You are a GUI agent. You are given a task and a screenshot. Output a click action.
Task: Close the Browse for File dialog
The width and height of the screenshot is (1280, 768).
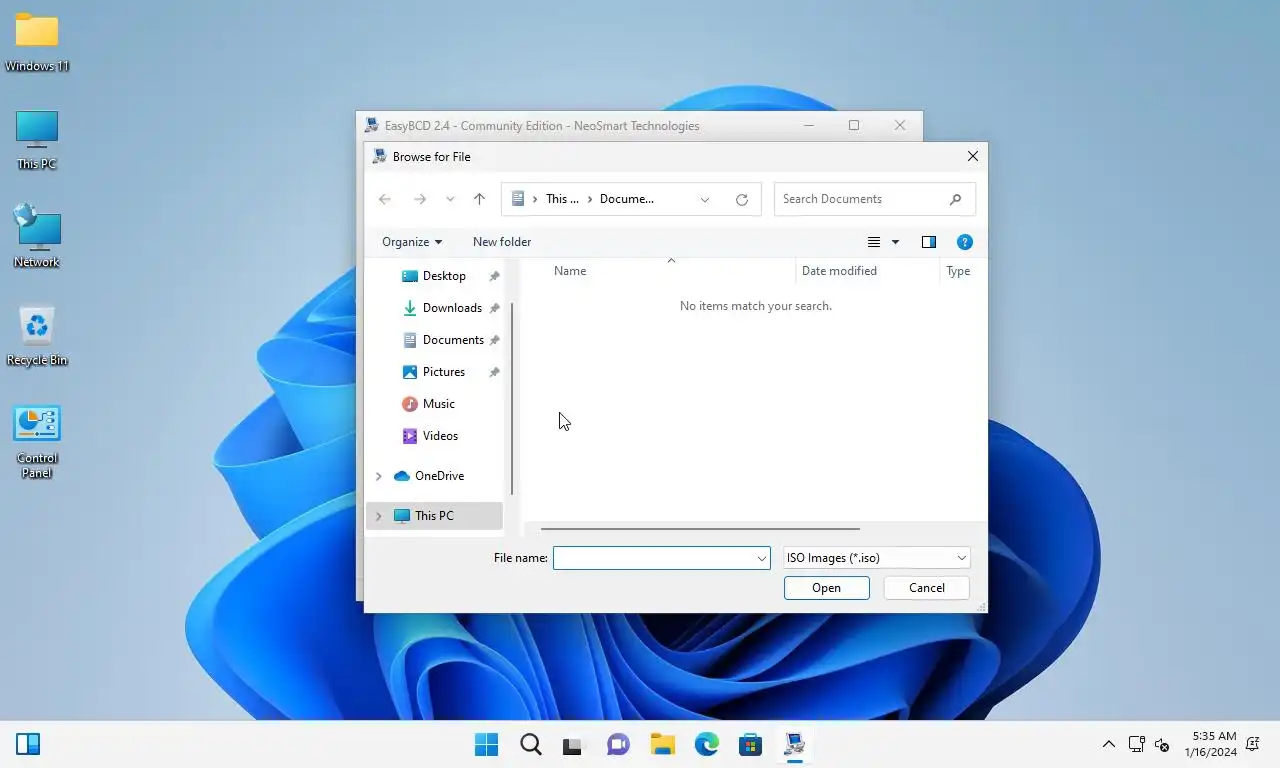972,157
